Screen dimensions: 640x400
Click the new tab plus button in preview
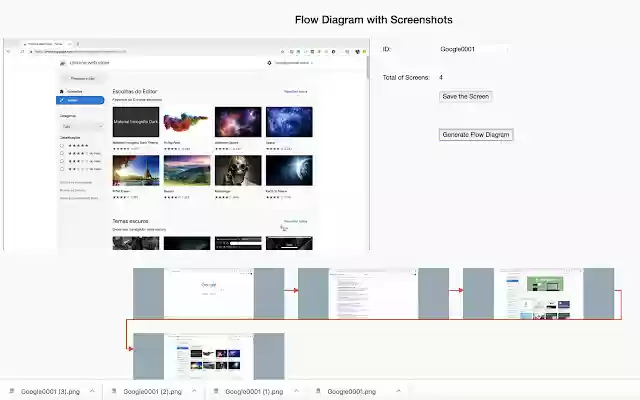[78, 43]
